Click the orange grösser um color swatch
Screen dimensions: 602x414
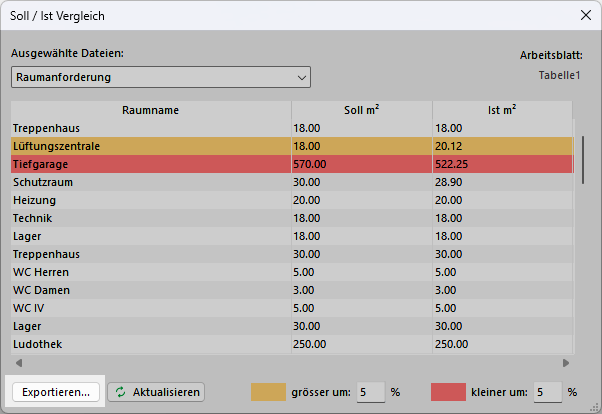(x=268, y=392)
